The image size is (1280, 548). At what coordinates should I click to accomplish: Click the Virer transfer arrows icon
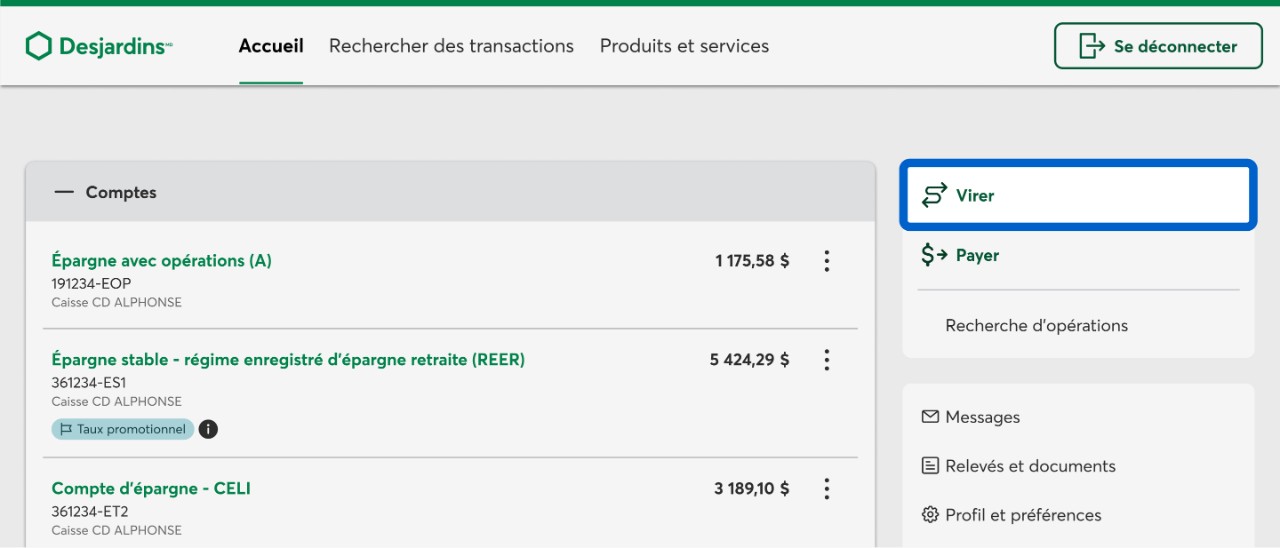[x=934, y=195]
